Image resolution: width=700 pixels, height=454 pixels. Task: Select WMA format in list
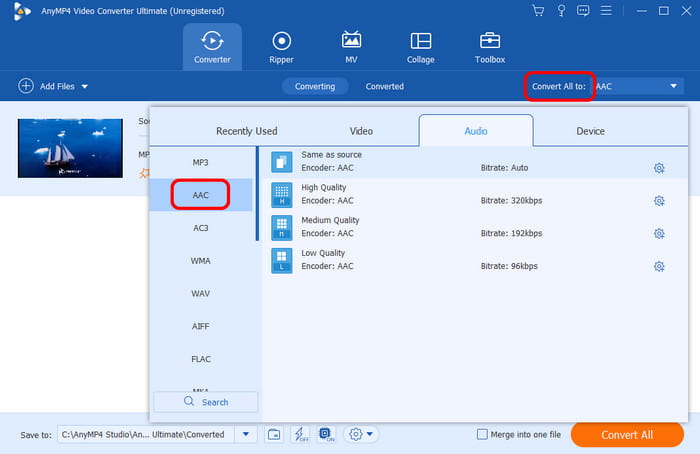pos(200,261)
